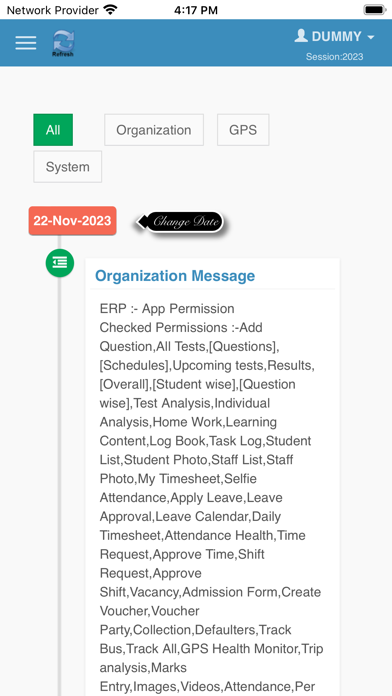
Task: Click the 22-Nov-2023 date badge
Action: [72, 221]
